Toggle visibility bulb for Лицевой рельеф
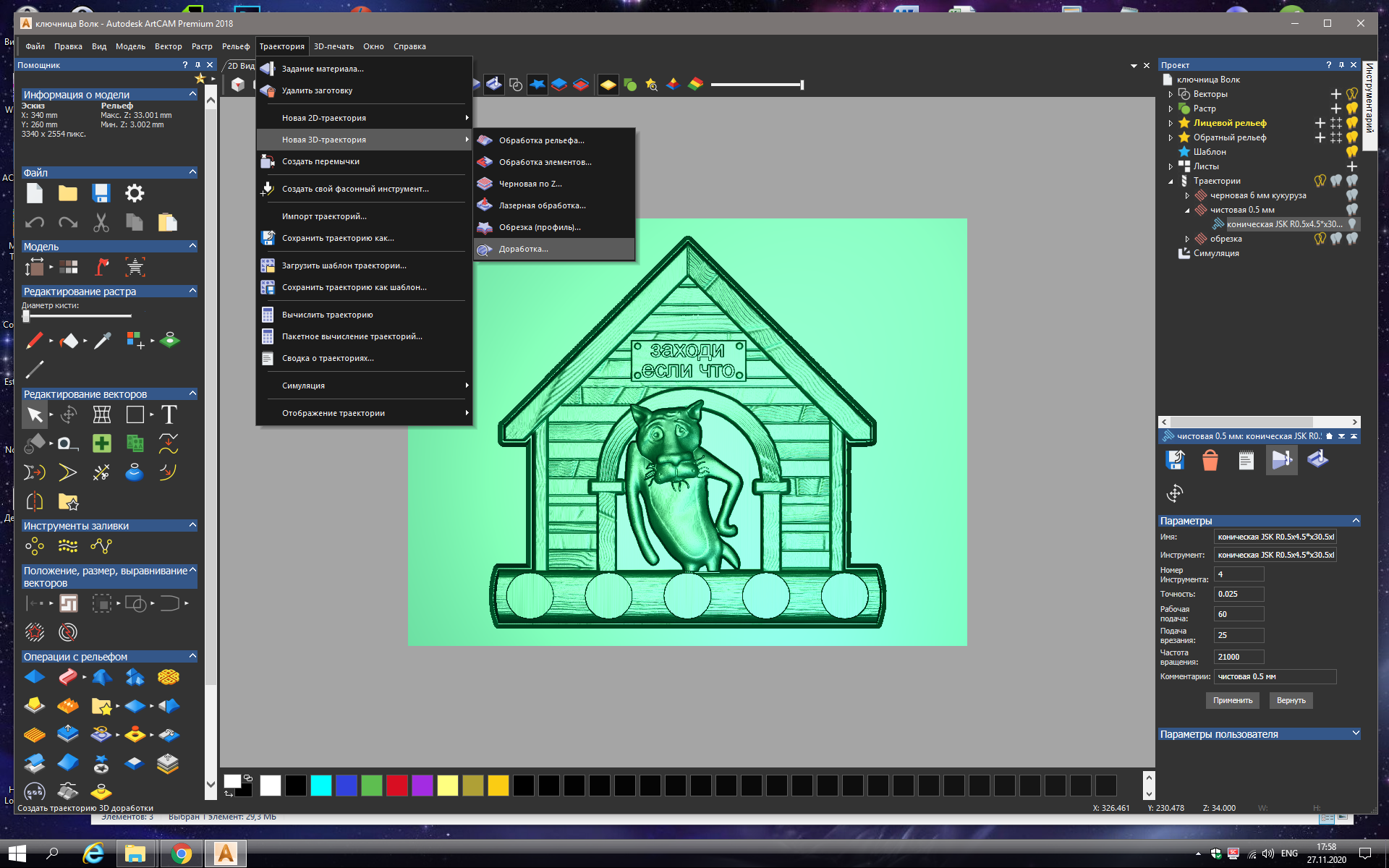Image resolution: width=1389 pixels, height=868 pixels. (1351, 123)
